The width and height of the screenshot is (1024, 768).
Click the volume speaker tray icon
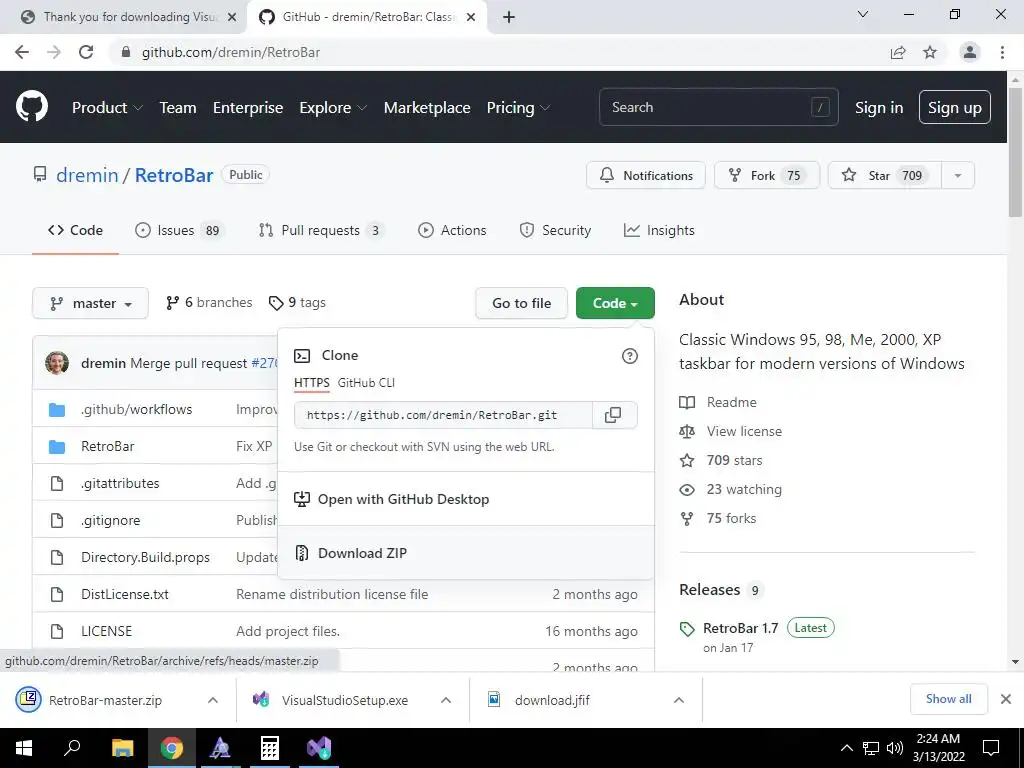895,748
